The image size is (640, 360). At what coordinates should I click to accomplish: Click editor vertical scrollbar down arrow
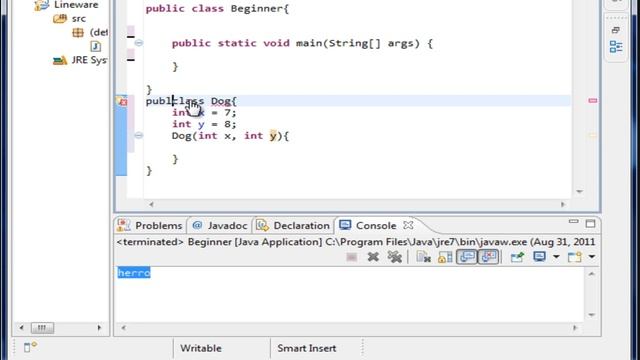pos(580,191)
